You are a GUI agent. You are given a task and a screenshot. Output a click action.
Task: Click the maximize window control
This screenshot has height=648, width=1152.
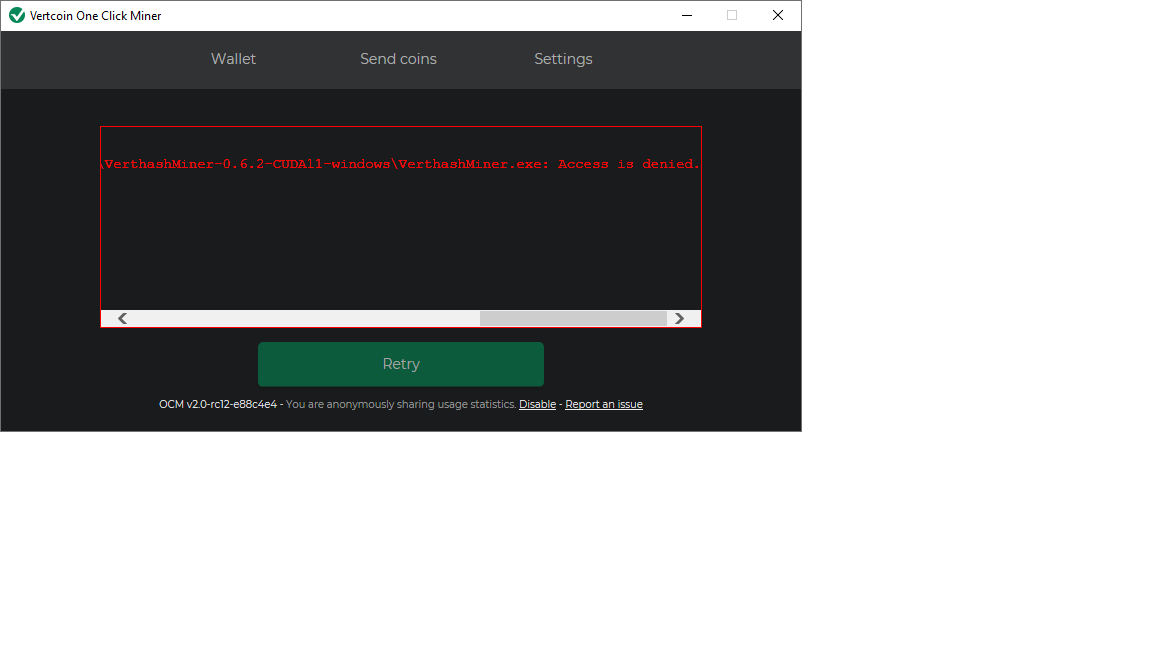point(731,15)
